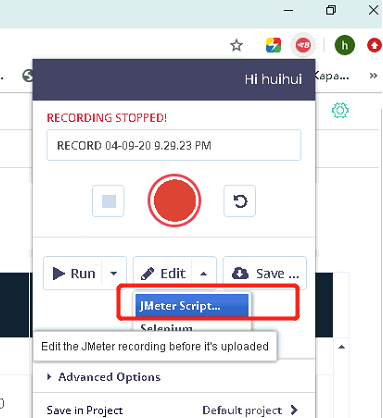Edit the recording name field

click(x=174, y=145)
